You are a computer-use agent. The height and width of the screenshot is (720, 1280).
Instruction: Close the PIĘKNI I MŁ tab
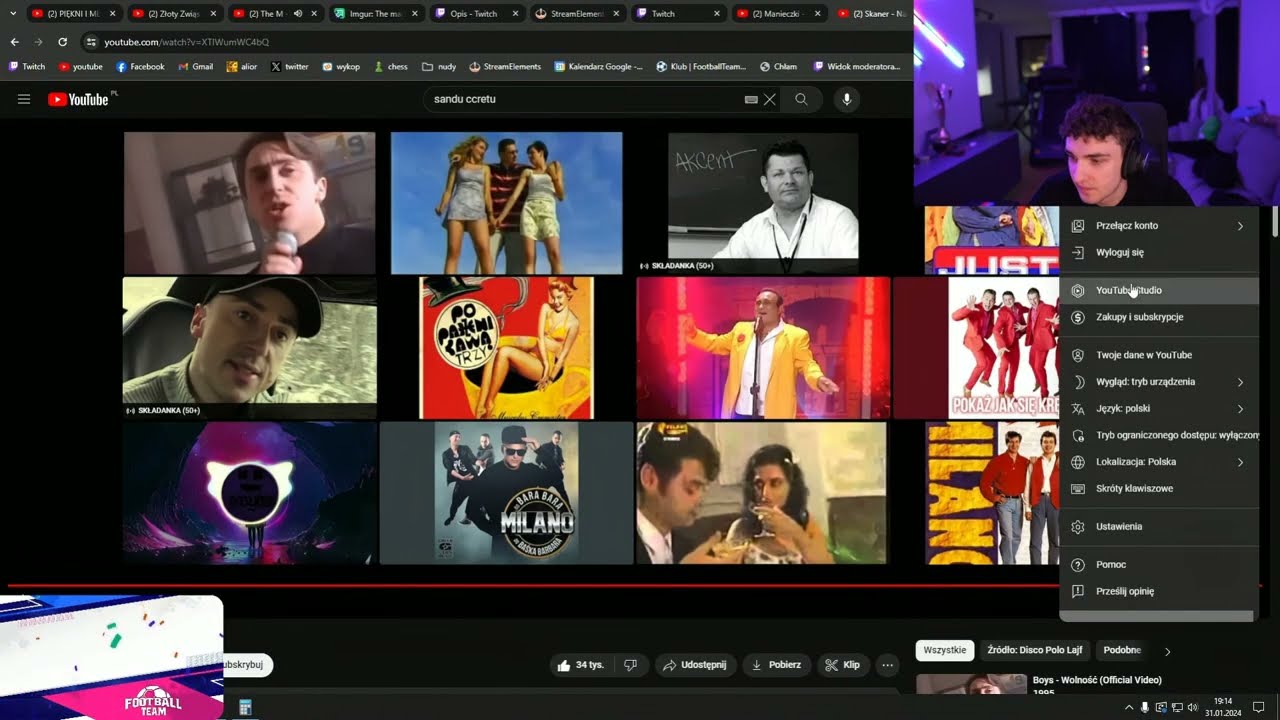tap(112, 14)
